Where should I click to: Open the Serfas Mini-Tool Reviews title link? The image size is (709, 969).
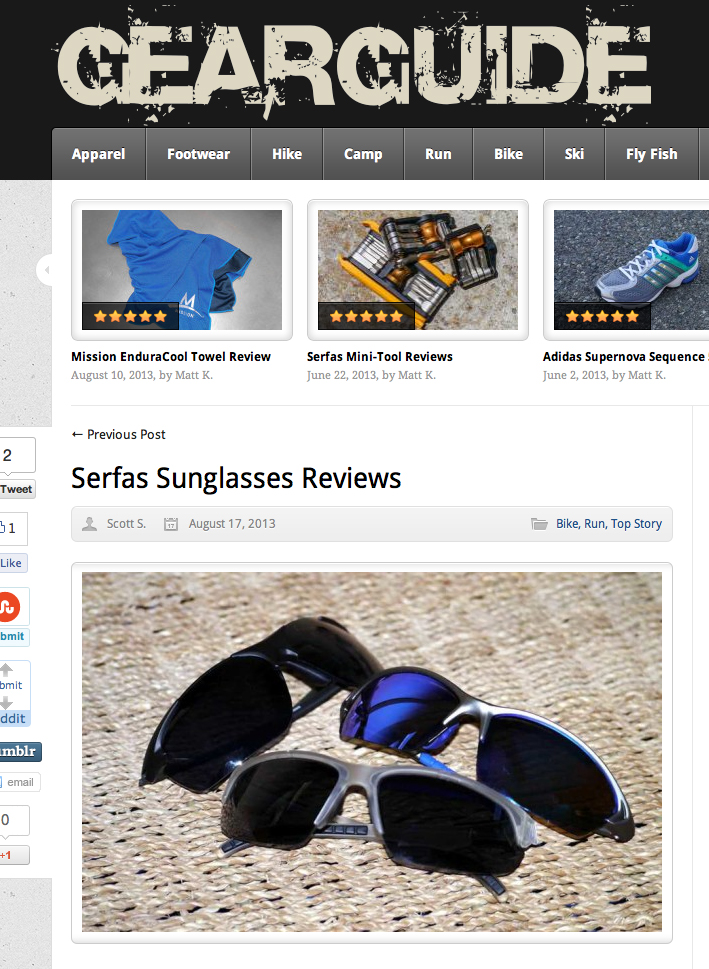click(x=380, y=357)
